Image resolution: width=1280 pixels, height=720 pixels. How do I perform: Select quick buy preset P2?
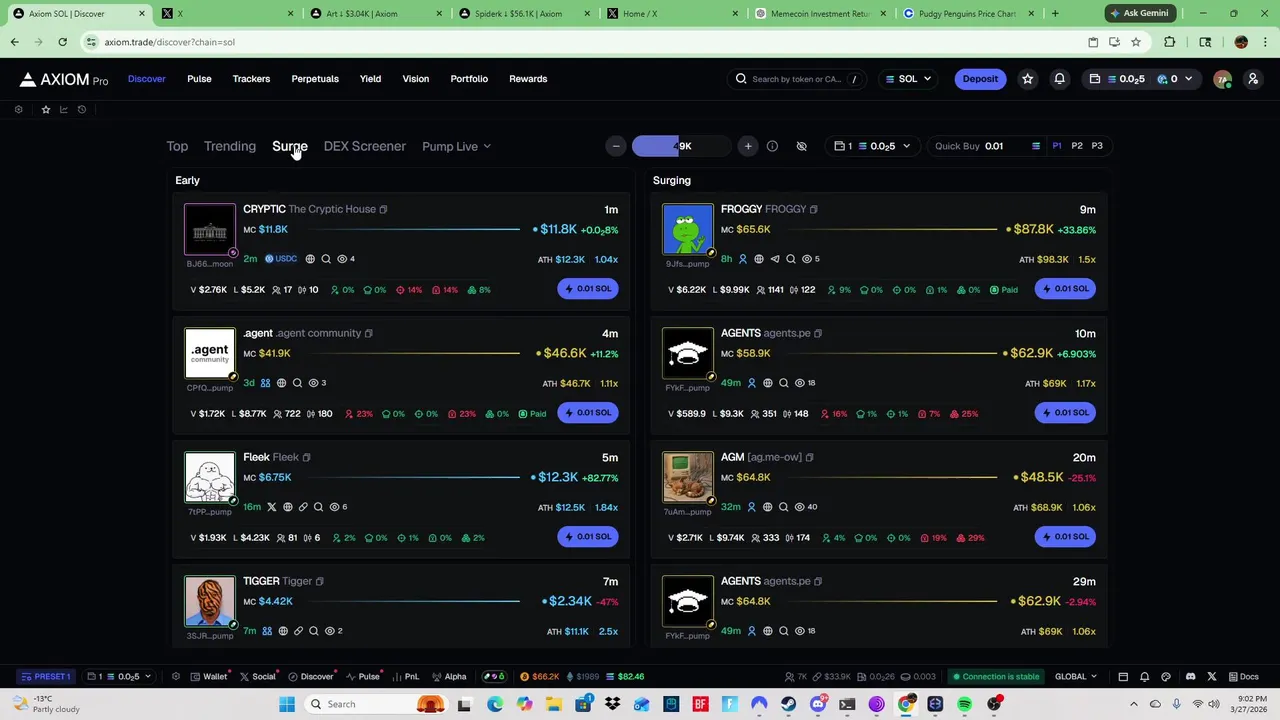[1077, 146]
